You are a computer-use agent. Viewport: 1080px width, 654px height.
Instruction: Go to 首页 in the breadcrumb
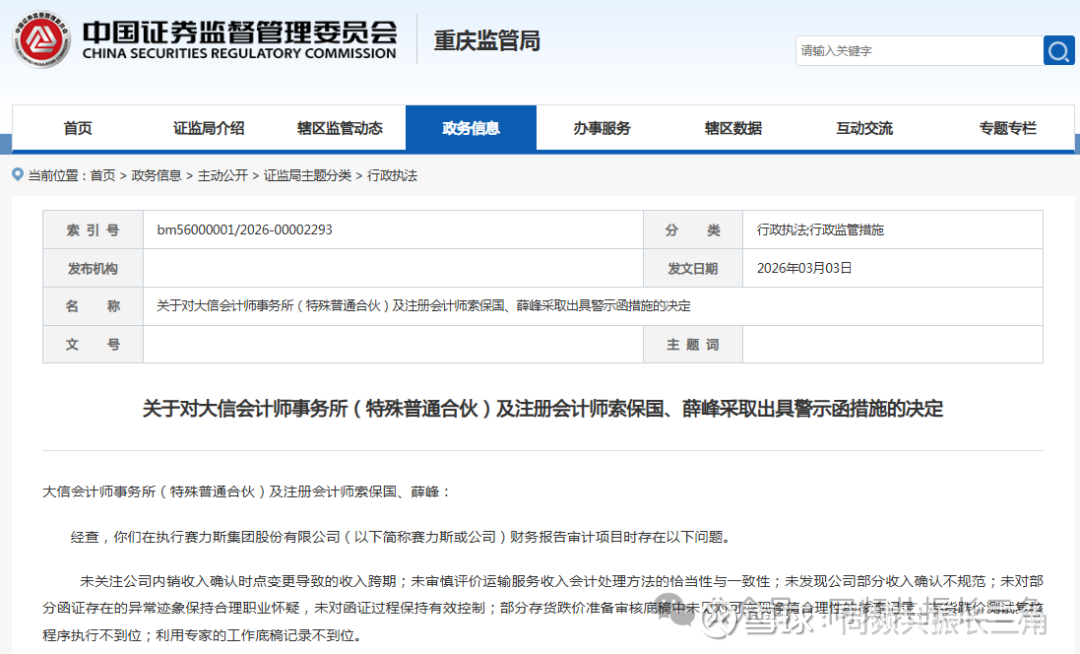(103, 176)
